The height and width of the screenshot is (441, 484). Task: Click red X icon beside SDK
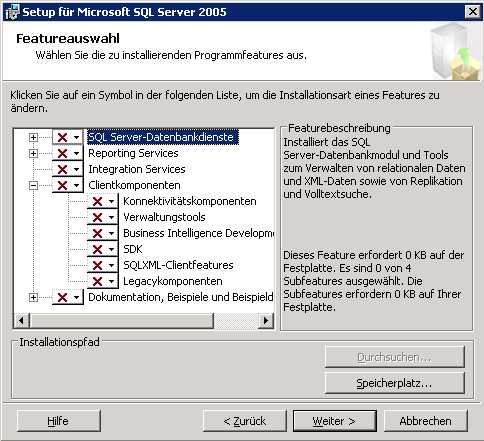click(97, 249)
